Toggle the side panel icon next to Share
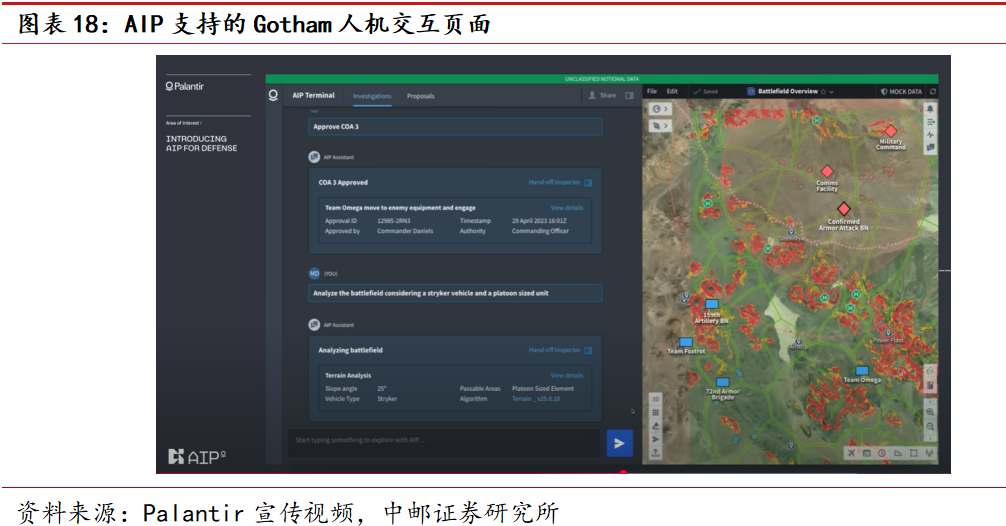The image size is (1006, 526). [x=629, y=96]
